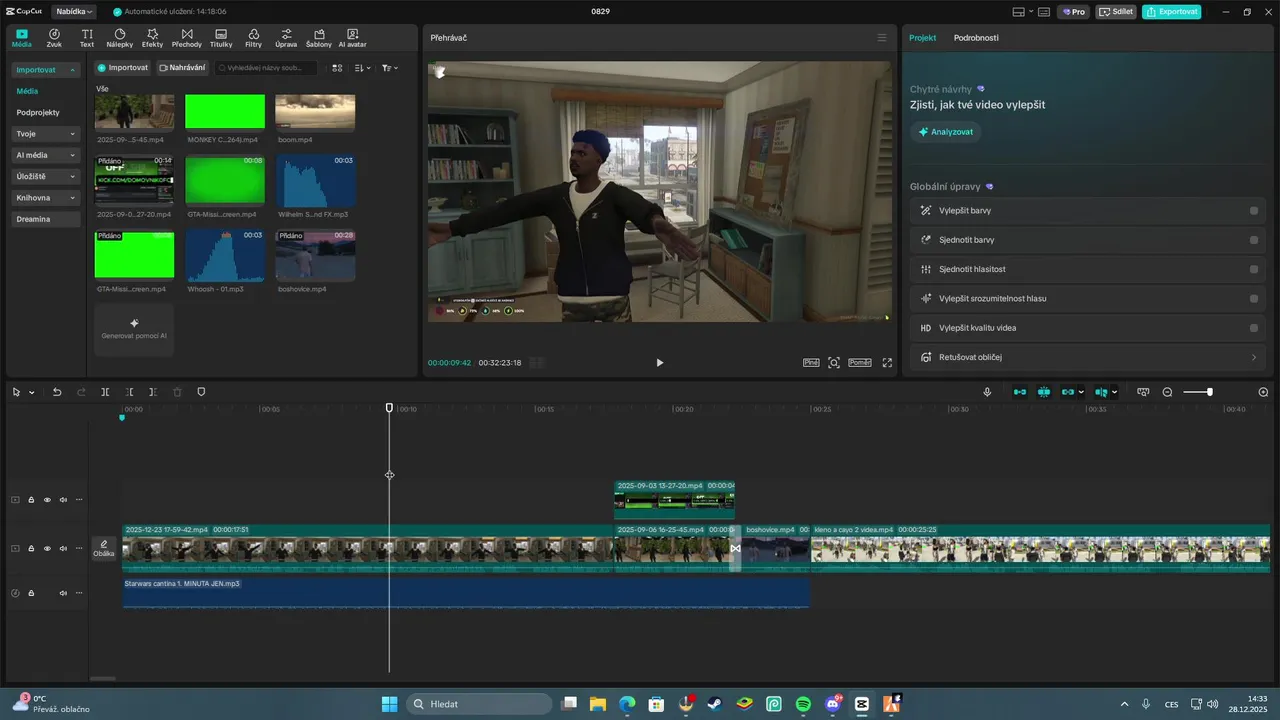Screen dimensions: 1280x720
Task: Click the transition marker between timeline clips
Action: point(736,549)
